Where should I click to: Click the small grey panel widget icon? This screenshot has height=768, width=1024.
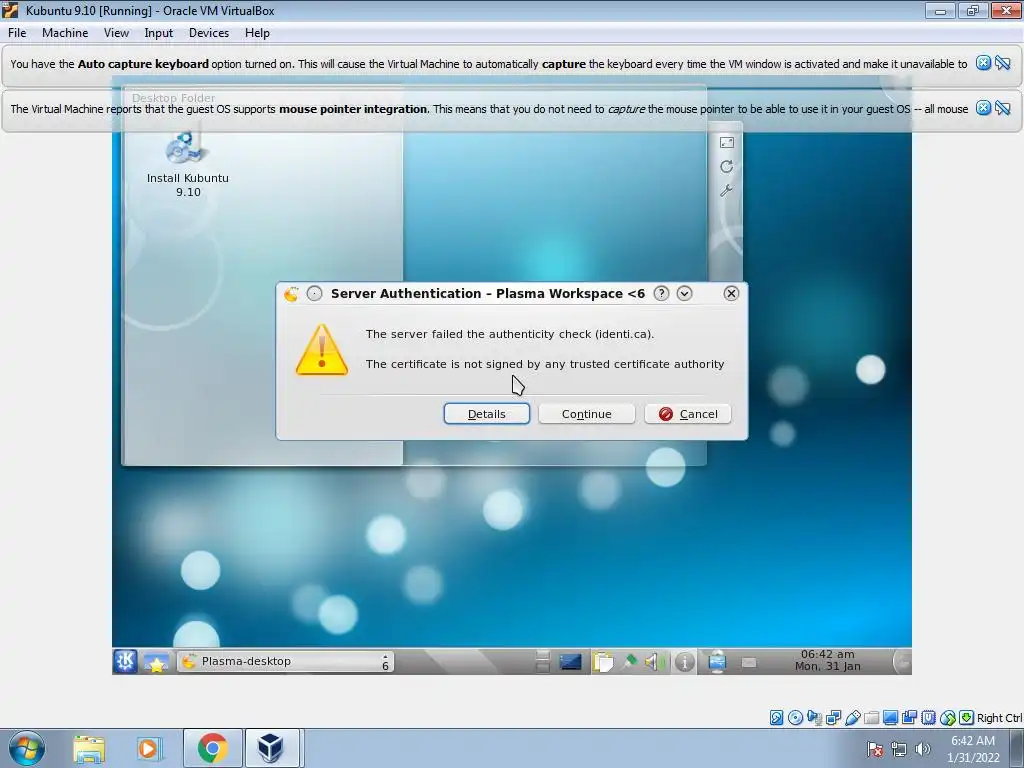pyautogui.click(x=749, y=663)
